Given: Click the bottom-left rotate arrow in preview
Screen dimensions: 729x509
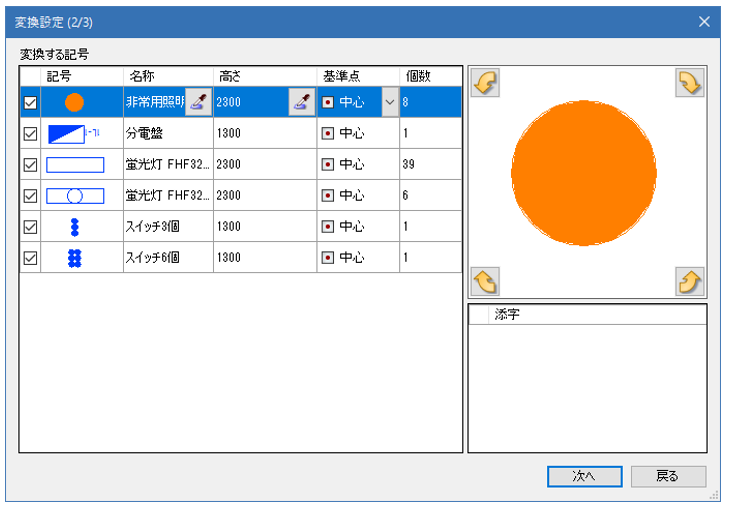Looking at the screenshot, I should pyautogui.click(x=485, y=281).
